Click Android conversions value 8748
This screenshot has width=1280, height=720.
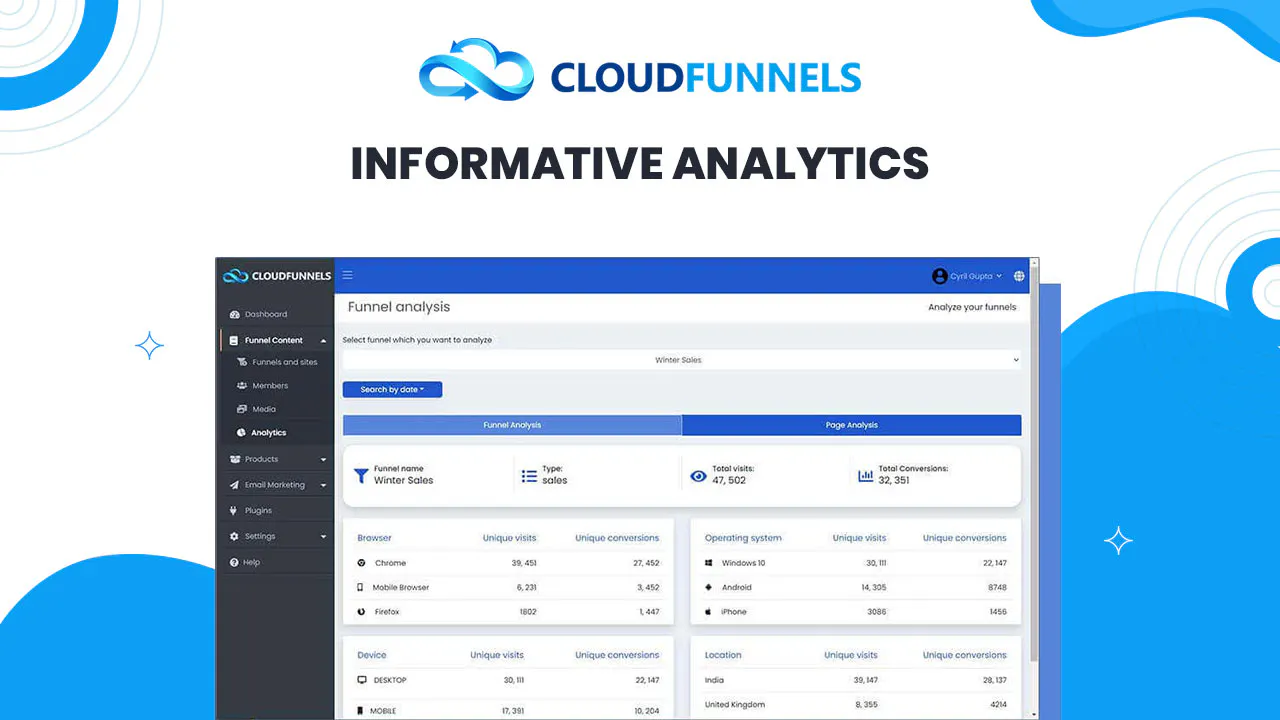click(x=997, y=587)
